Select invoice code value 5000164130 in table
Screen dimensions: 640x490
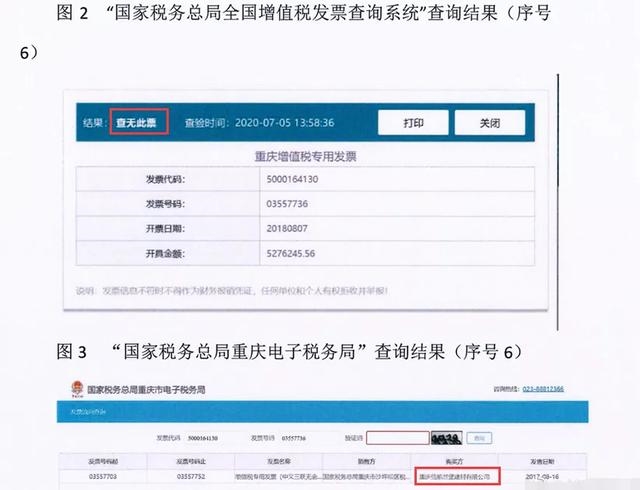point(292,179)
